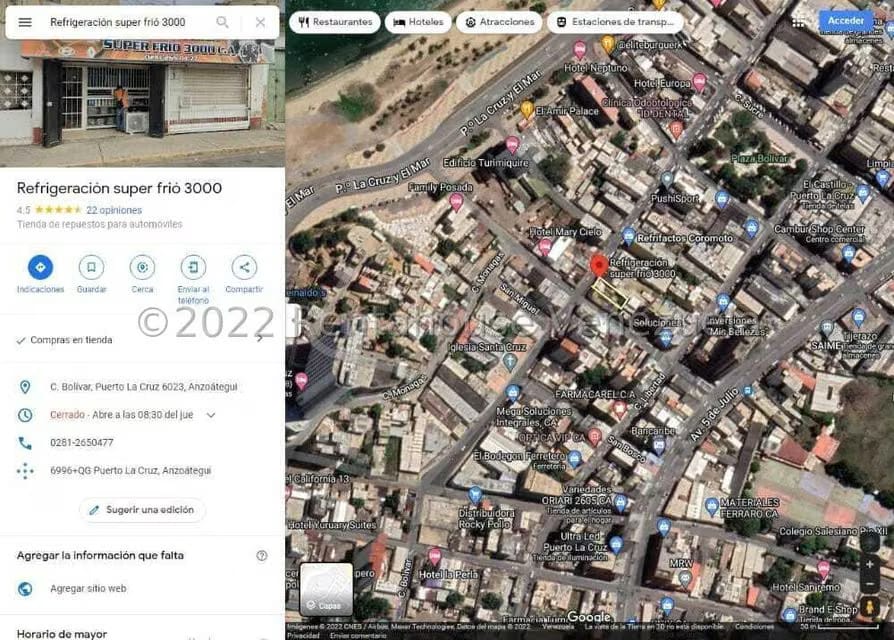This screenshot has width=894, height=640.
Task: Select the Atracciones filter chip
Action: 499,22
